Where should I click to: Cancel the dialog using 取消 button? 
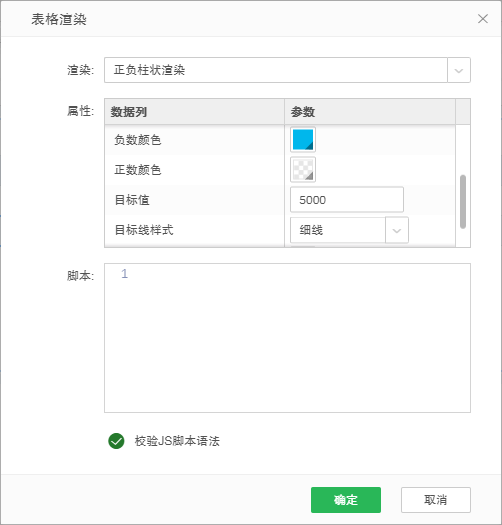[x=436, y=500]
